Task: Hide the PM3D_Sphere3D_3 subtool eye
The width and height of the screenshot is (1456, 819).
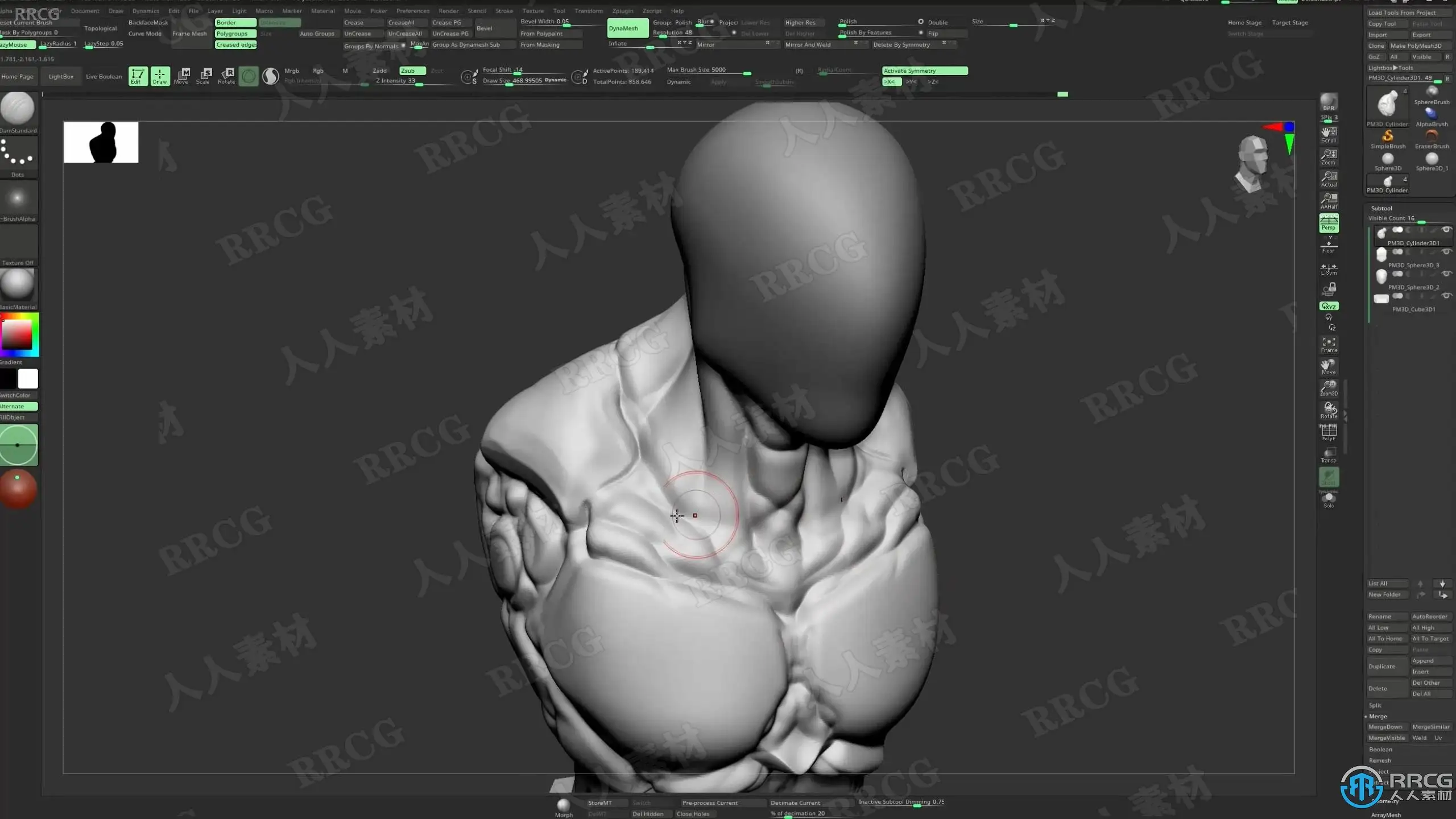Action: point(1446,251)
